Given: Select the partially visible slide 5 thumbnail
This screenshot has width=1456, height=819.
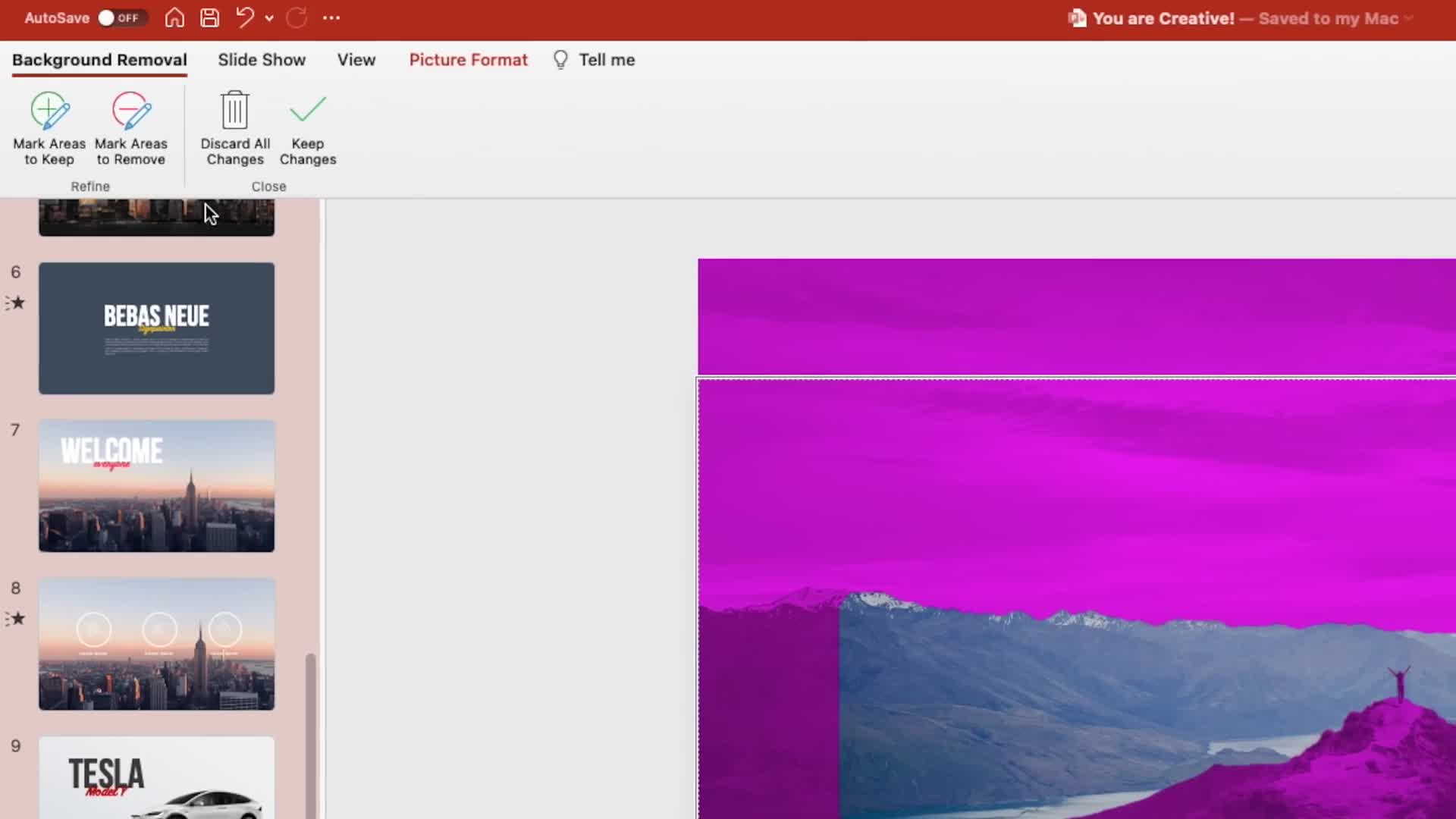Looking at the screenshot, I should 157,218.
